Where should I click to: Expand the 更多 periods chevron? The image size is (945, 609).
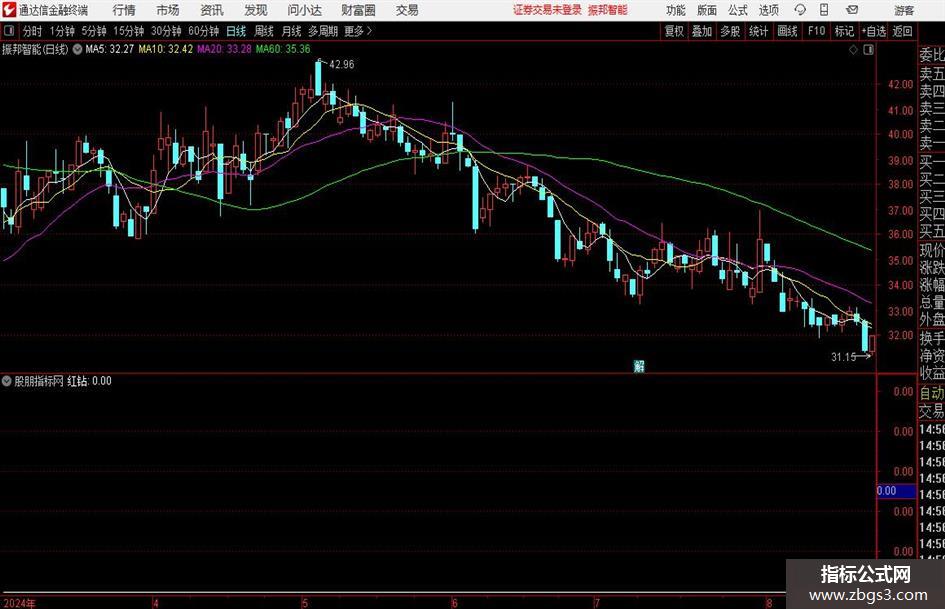click(359, 31)
